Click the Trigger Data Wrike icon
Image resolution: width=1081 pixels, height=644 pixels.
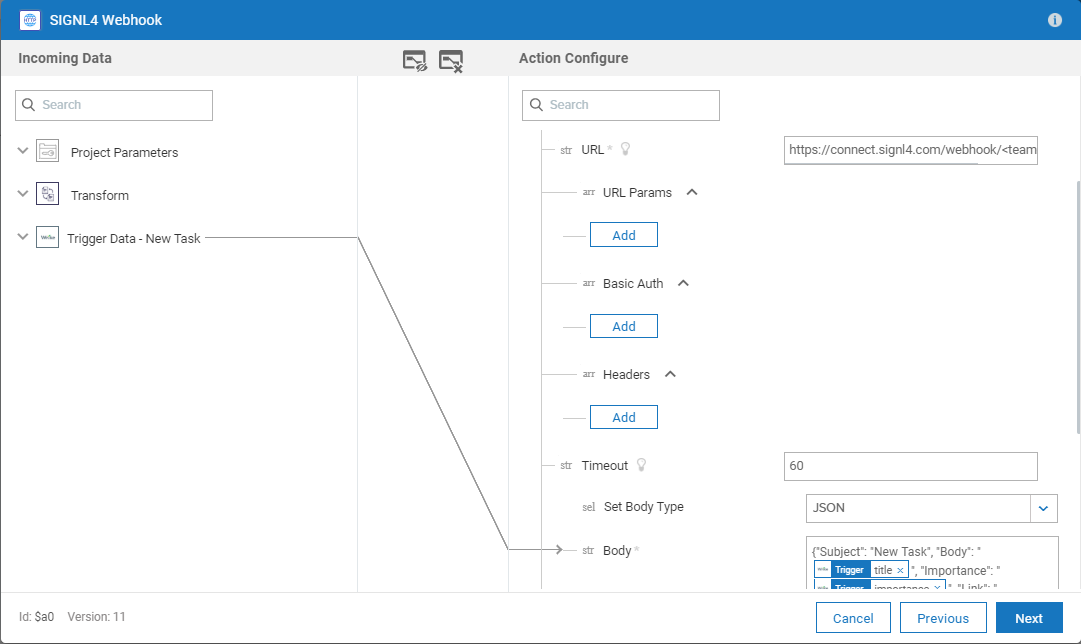pyautogui.click(x=48, y=237)
